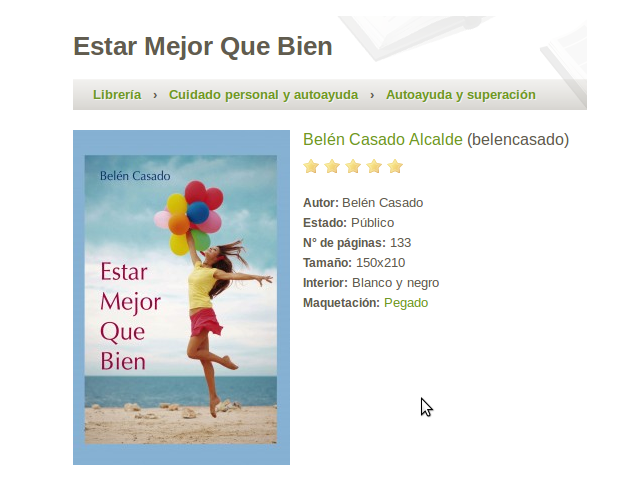
Task: Go to Cuidado personal y autoayuda category
Action: pyautogui.click(x=264, y=95)
